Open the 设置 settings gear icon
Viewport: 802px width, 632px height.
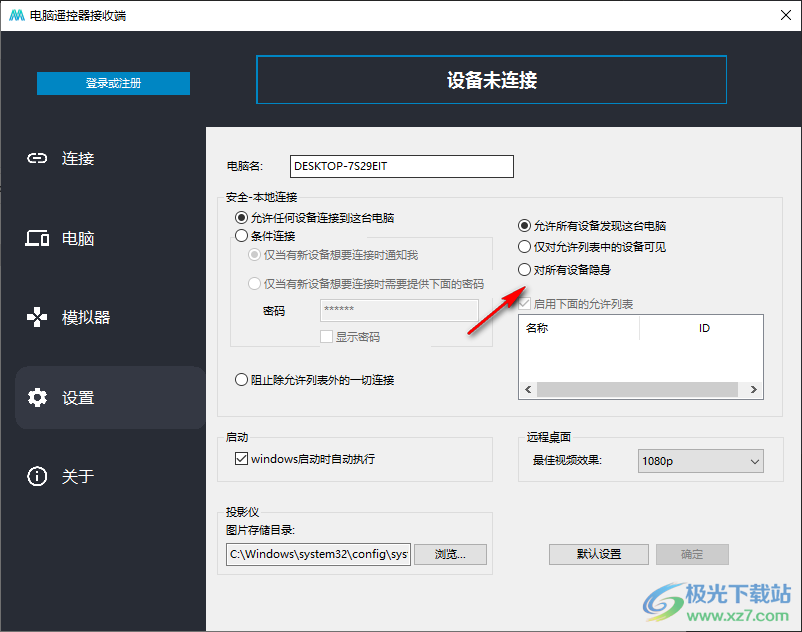[x=37, y=397]
